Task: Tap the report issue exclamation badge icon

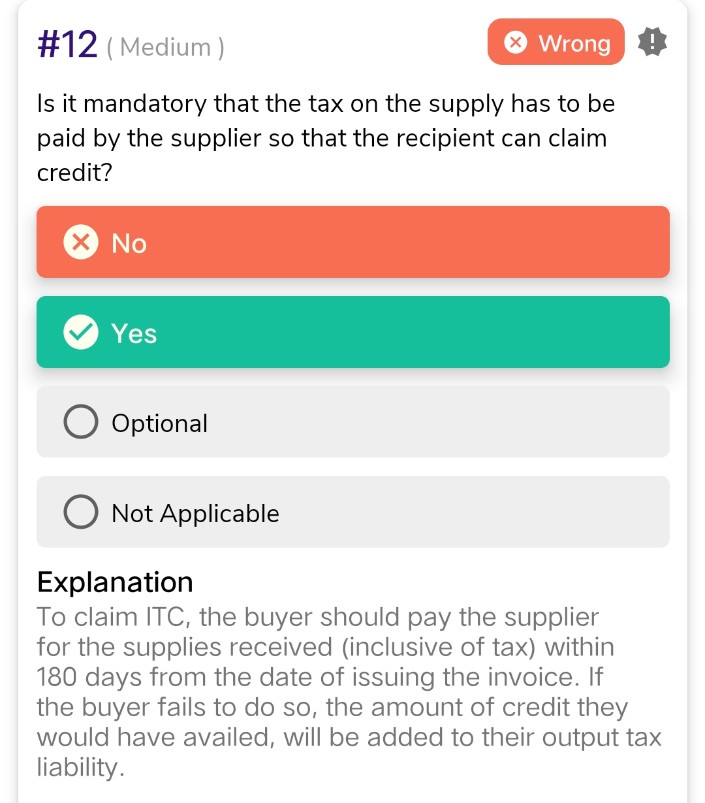Action: pos(652,42)
